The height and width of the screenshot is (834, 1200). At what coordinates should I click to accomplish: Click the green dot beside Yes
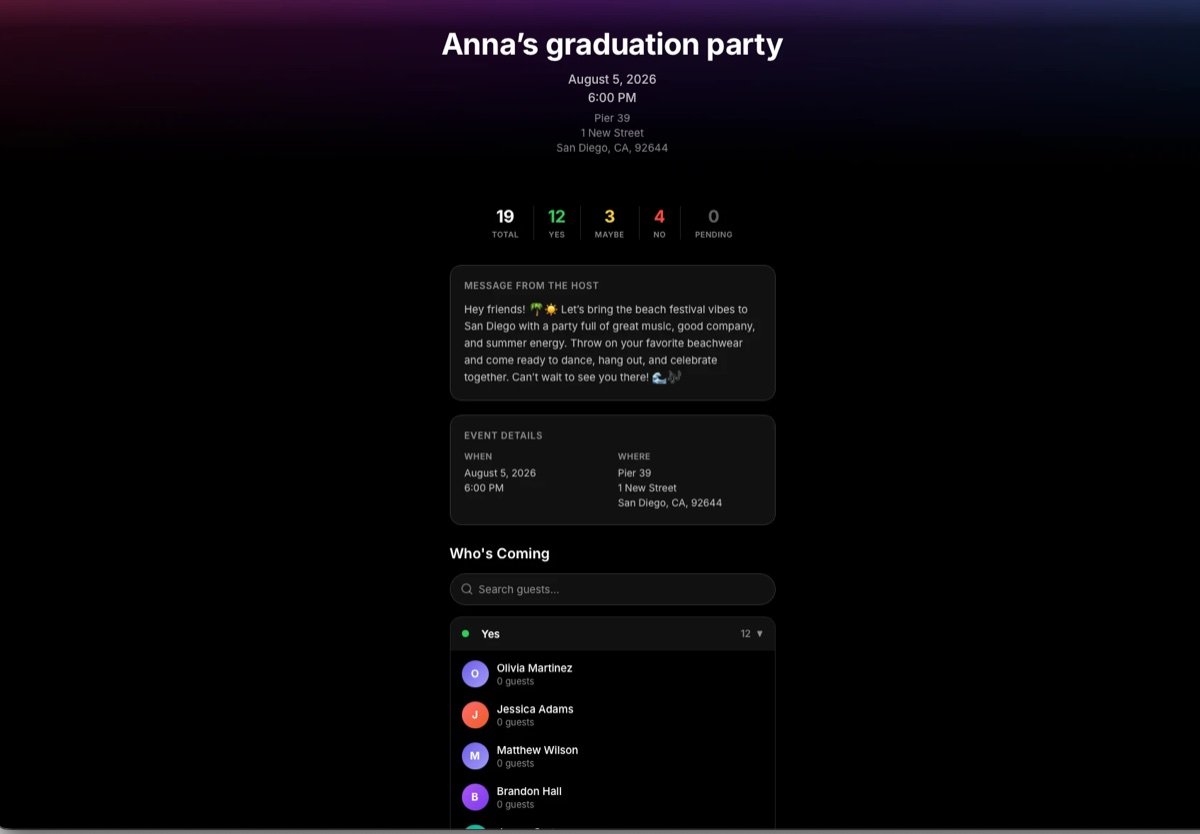pos(465,634)
